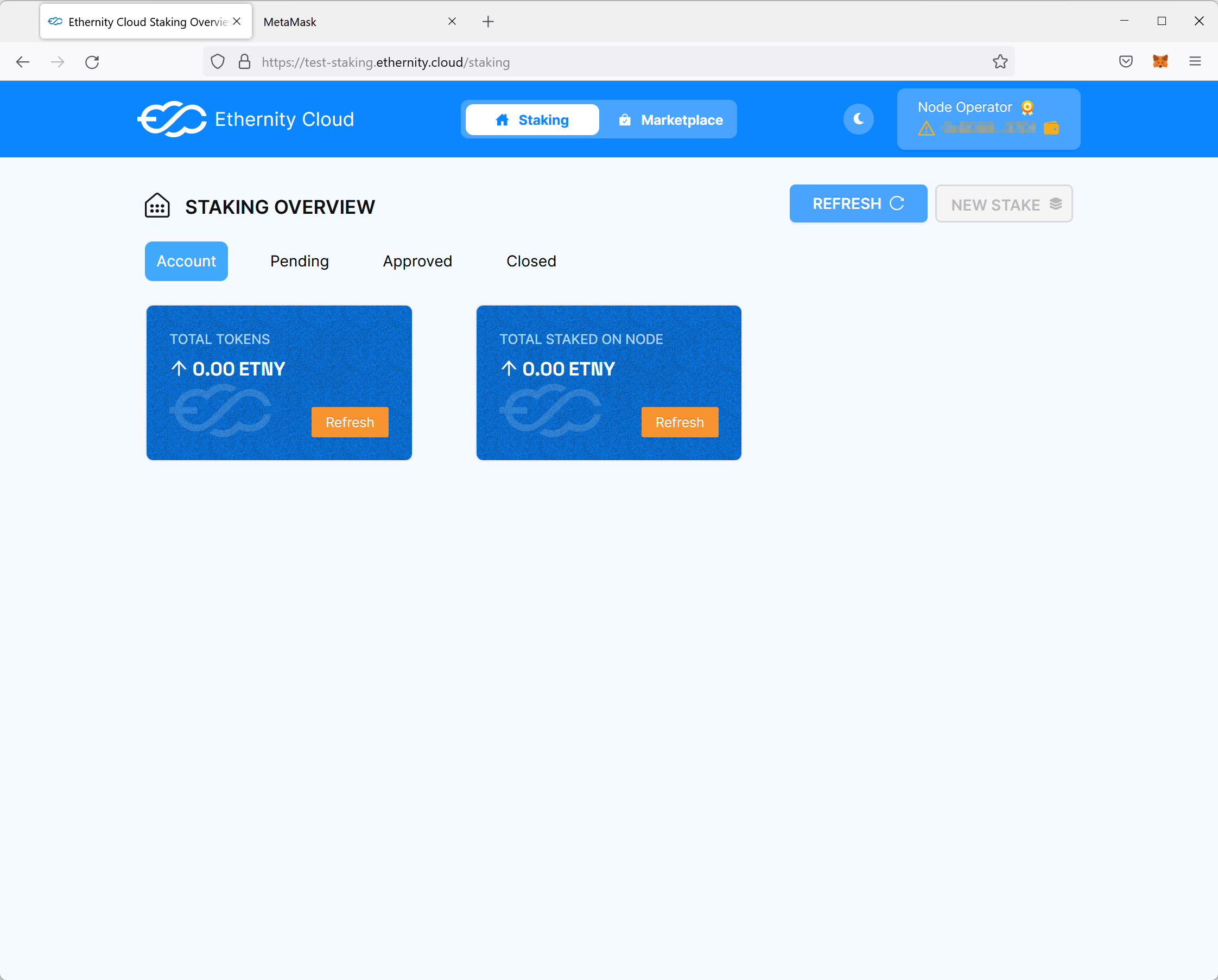Open Pocket save icon in toolbar

tap(1125, 61)
